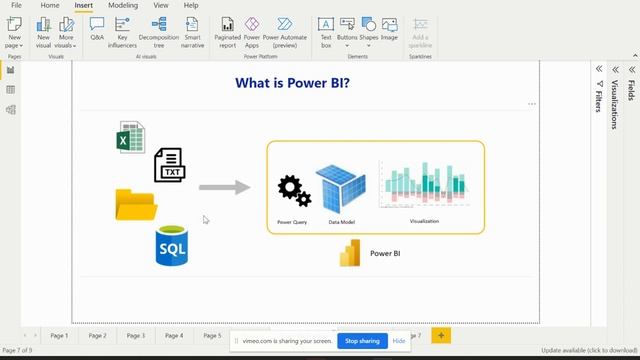Viewport: 640px width, 360px height.
Task: Go to Page 2 tab
Action: pyautogui.click(x=98, y=336)
